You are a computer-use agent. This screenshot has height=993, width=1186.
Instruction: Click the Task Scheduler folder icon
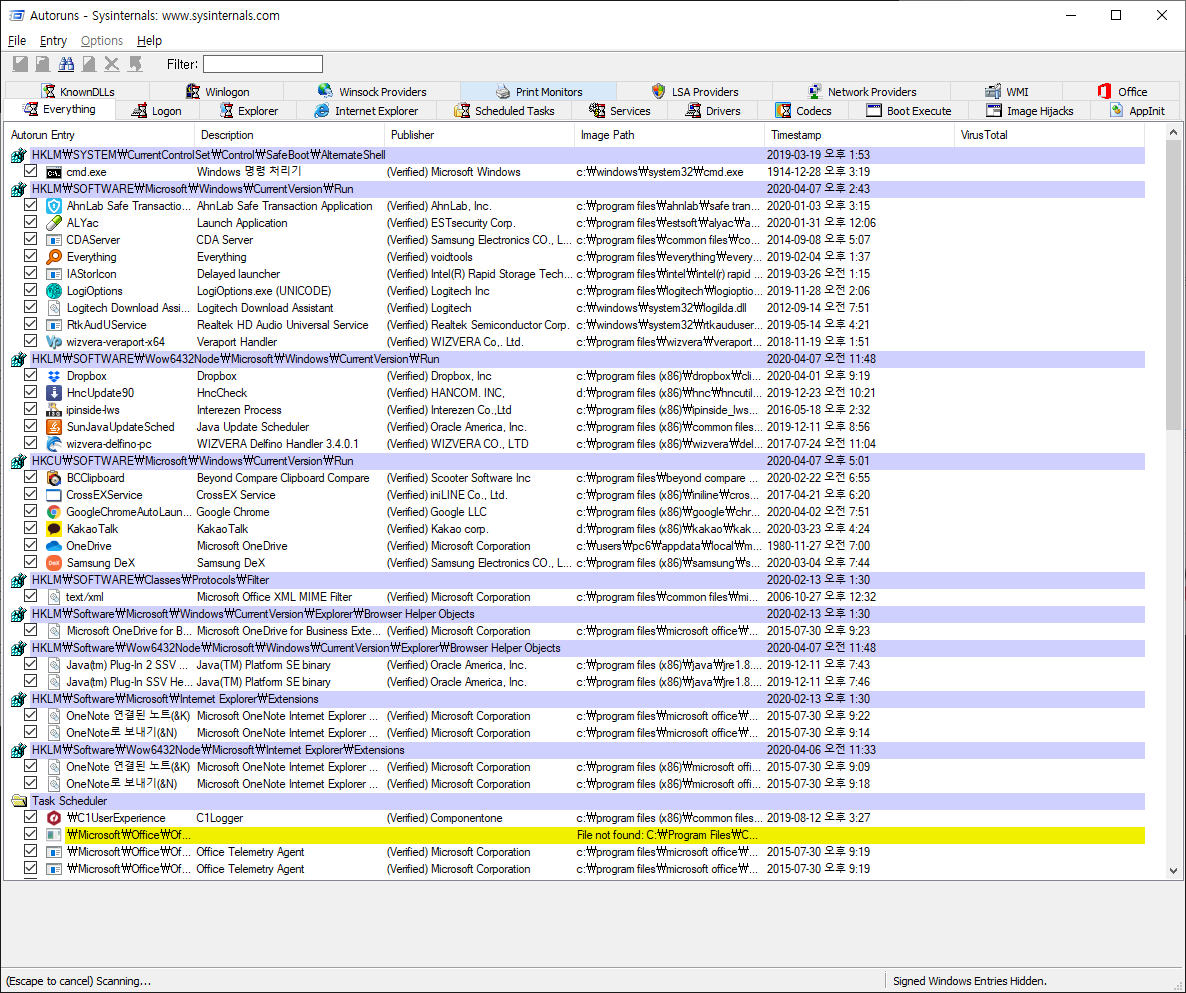(19, 801)
